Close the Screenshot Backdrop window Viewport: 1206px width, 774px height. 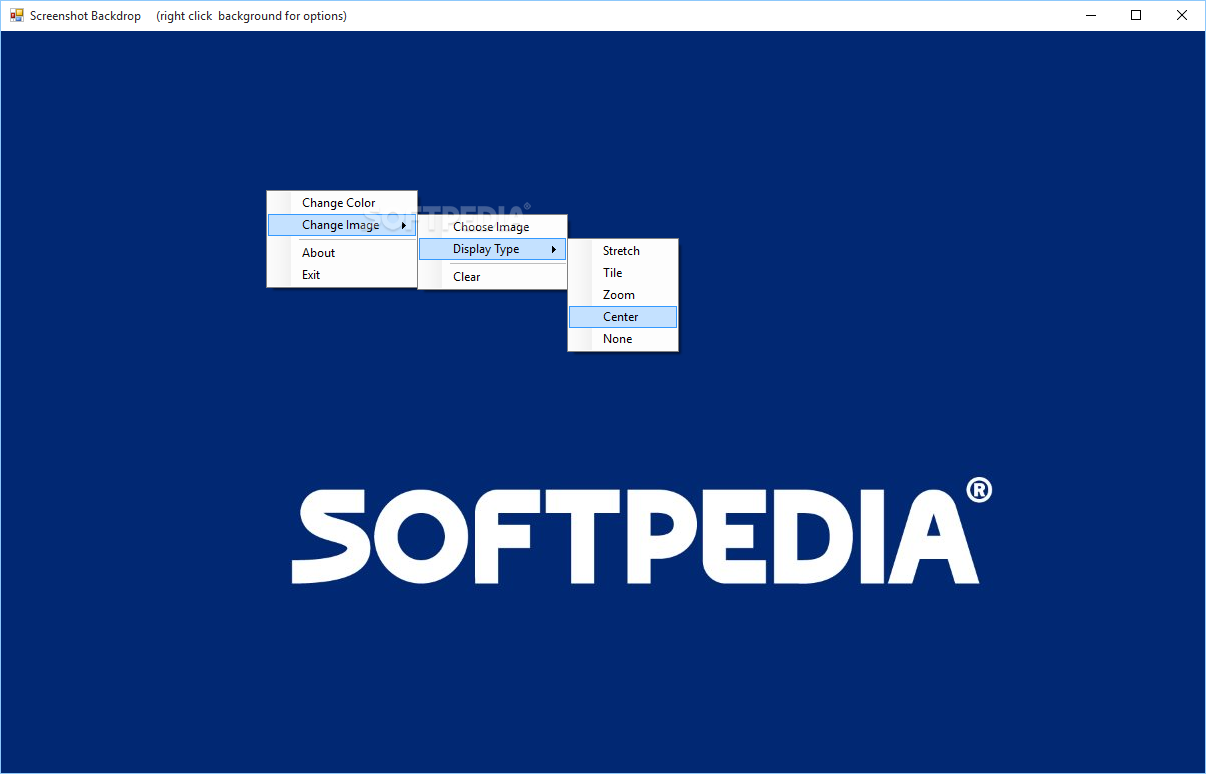1182,15
